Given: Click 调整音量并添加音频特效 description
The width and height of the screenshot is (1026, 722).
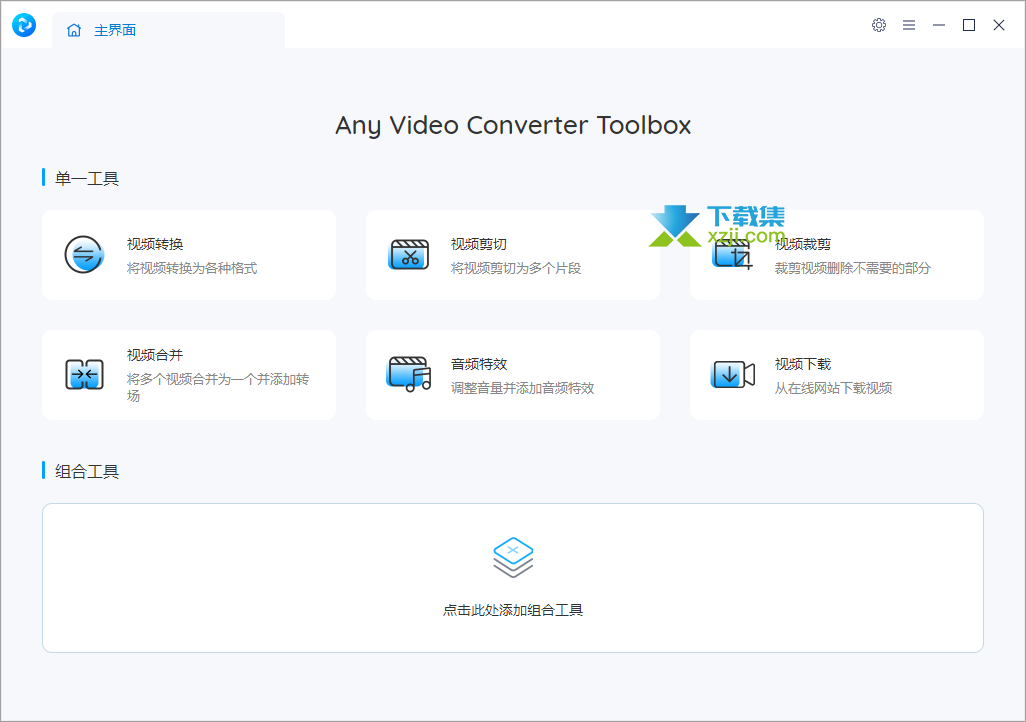Looking at the screenshot, I should pyautogui.click(x=522, y=388).
